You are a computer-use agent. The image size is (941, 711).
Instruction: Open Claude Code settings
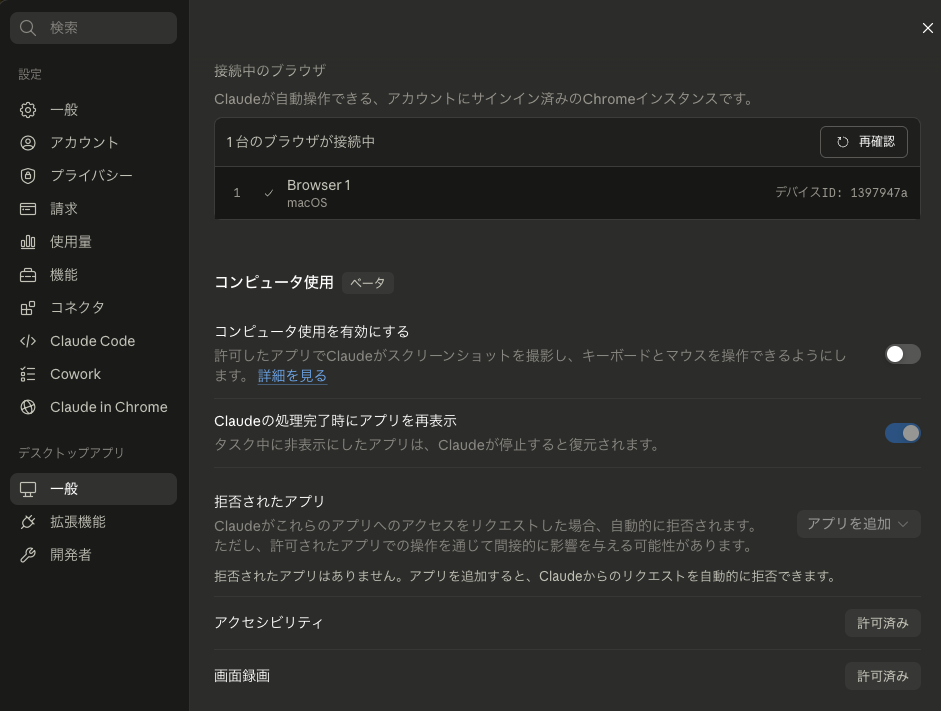pos(93,341)
